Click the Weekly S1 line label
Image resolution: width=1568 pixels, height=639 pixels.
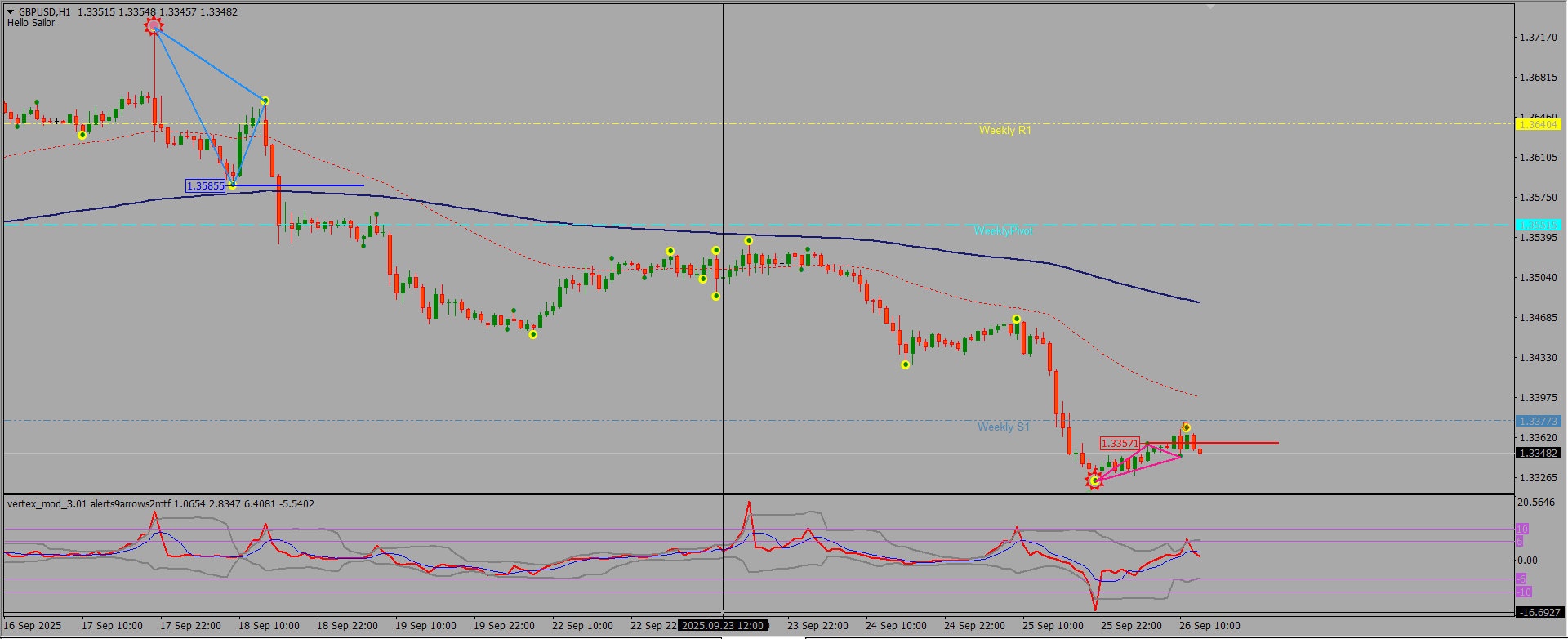(1004, 427)
